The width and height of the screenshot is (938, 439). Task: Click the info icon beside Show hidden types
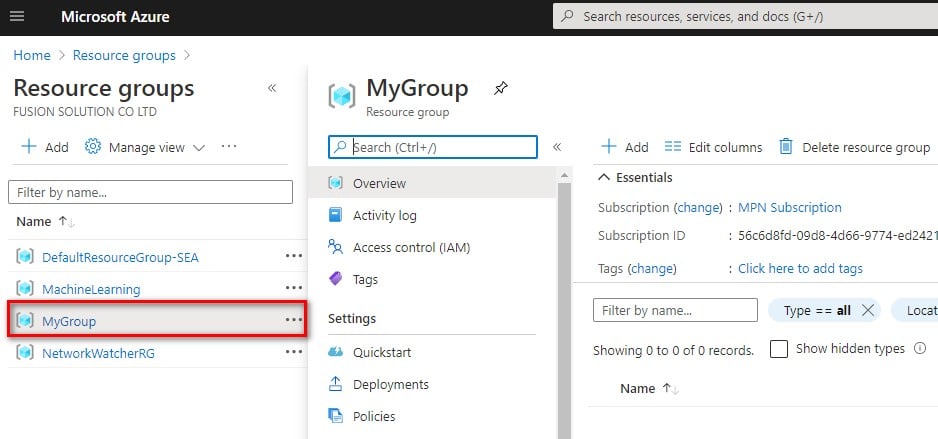click(x=920, y=348)
